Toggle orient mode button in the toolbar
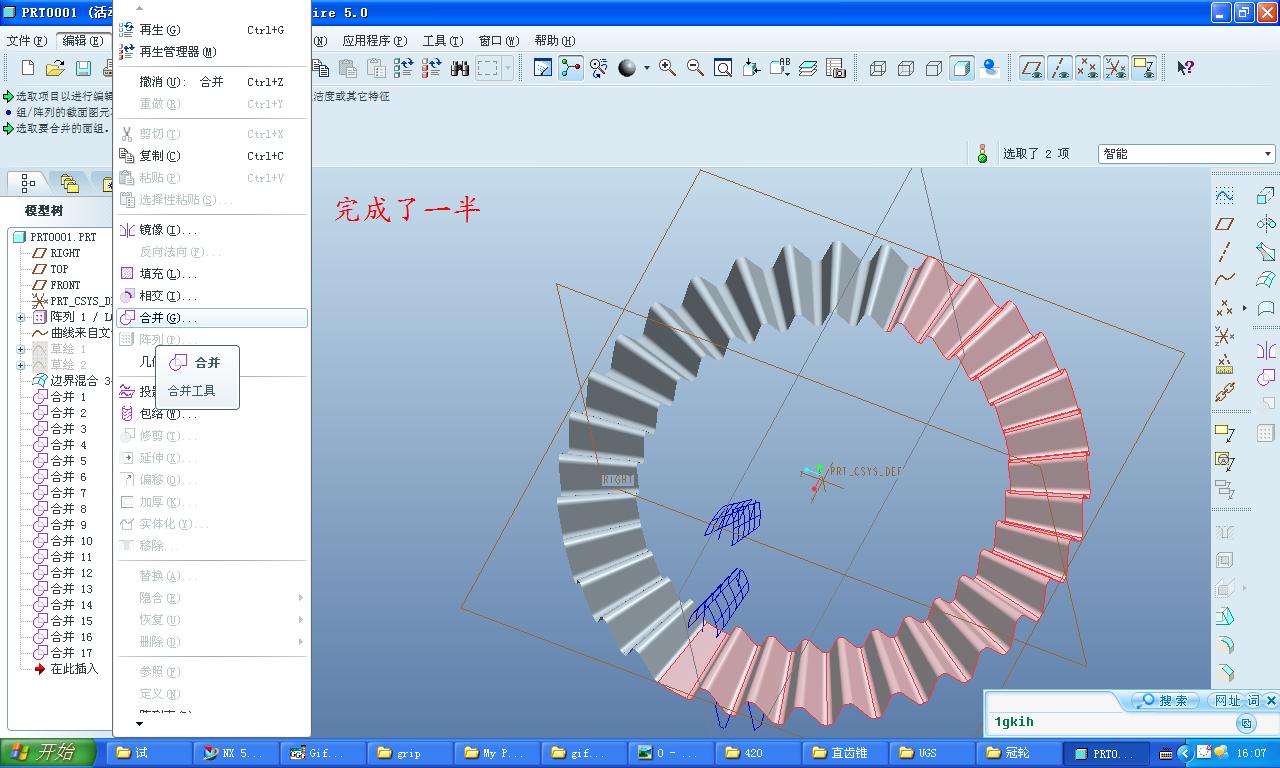The width and height of the screenshot is (1280, 768). (x=599, y=68)
